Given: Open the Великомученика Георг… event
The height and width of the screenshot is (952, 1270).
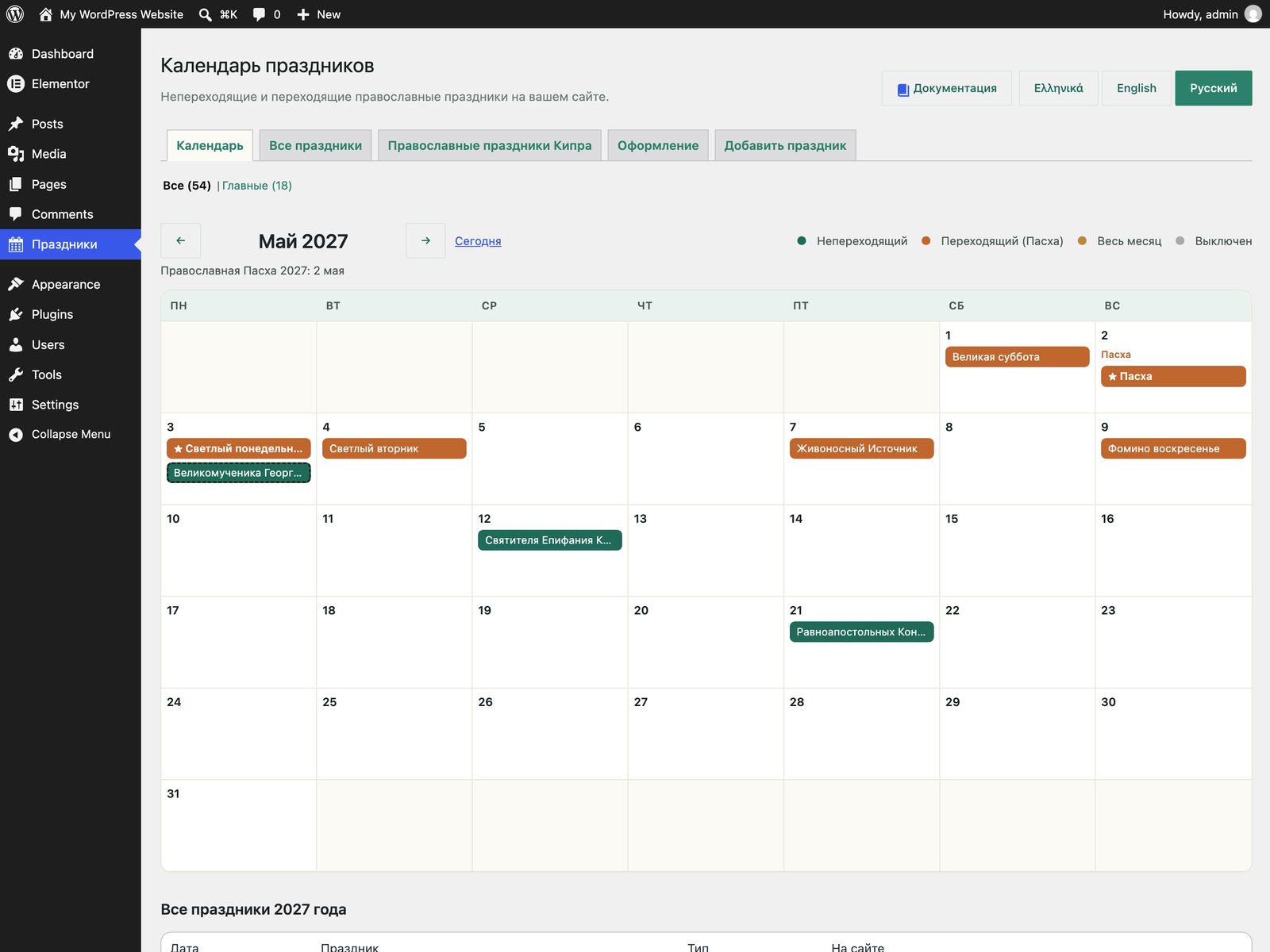Looking at the screenshot, I should 238,473.
